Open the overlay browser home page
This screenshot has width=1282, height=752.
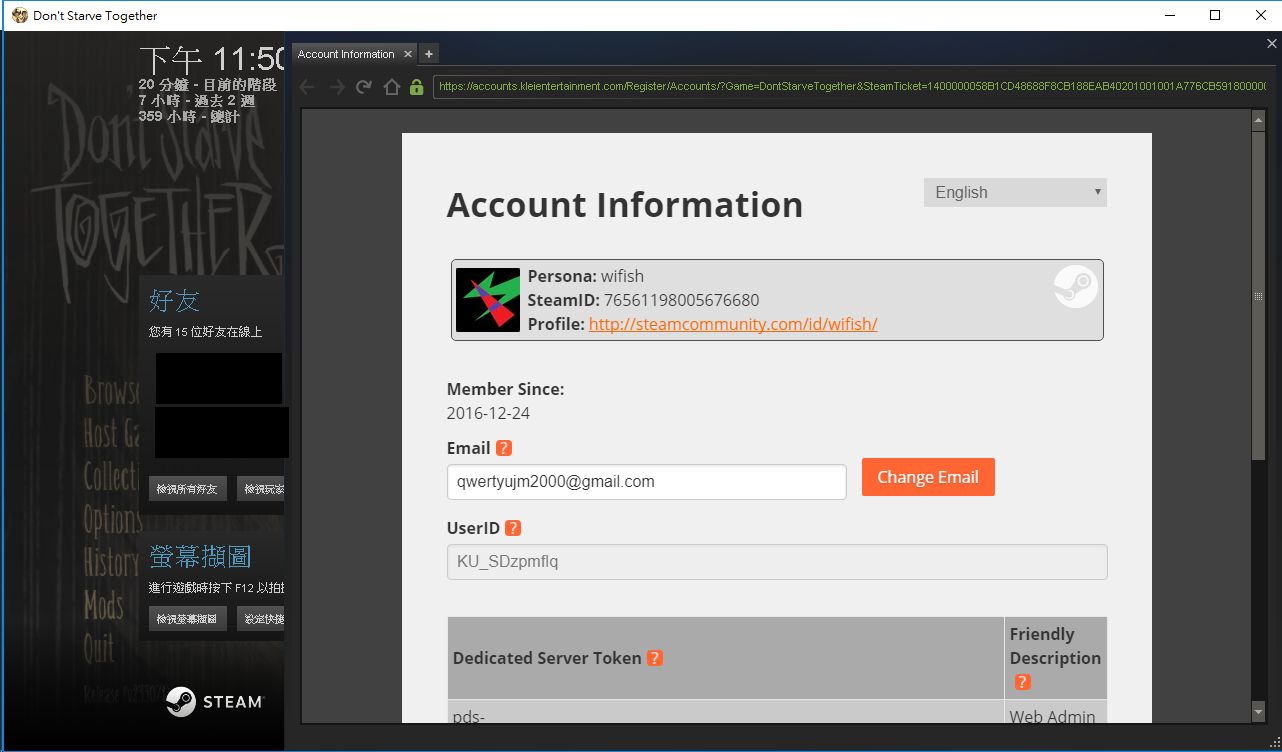tap(392, 87)
